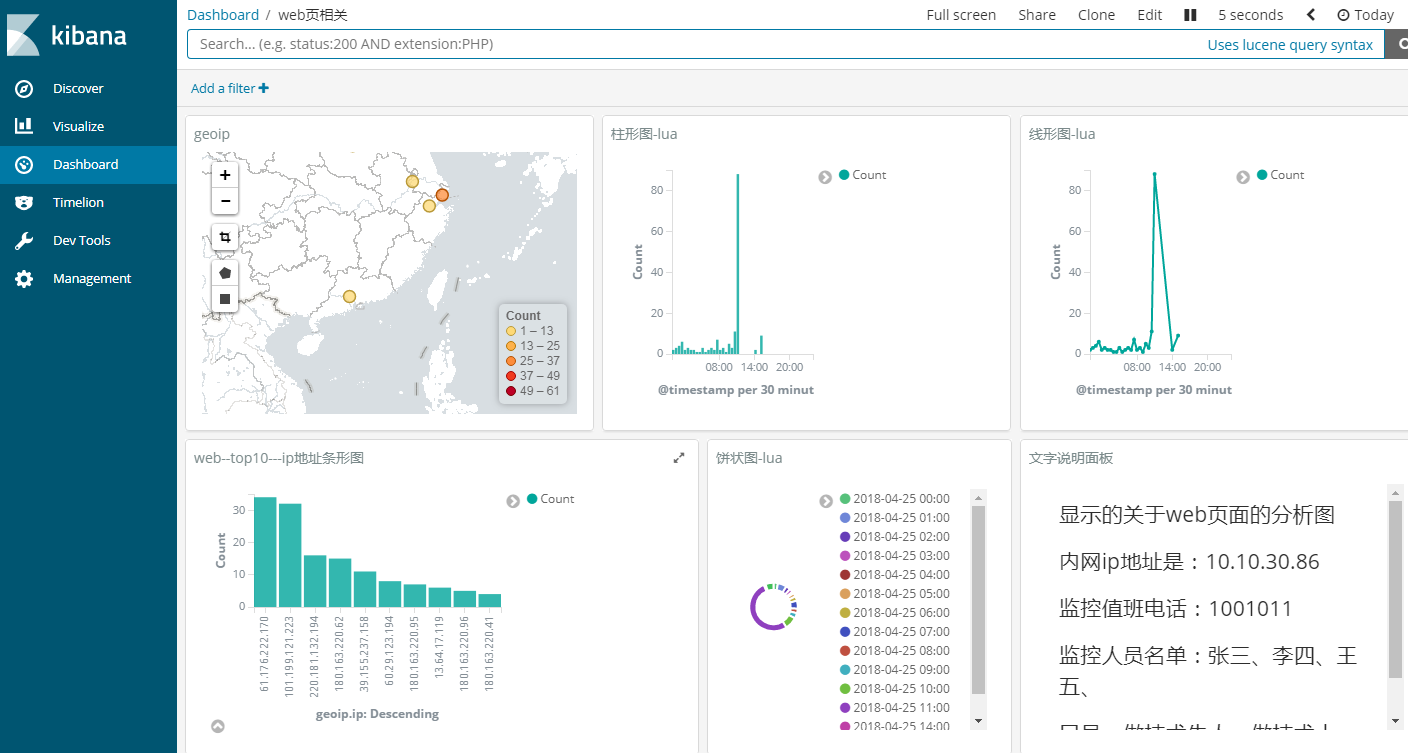1408x753 pixels.
Task: Open the Discover compass icon
Action: pos(24,89)
